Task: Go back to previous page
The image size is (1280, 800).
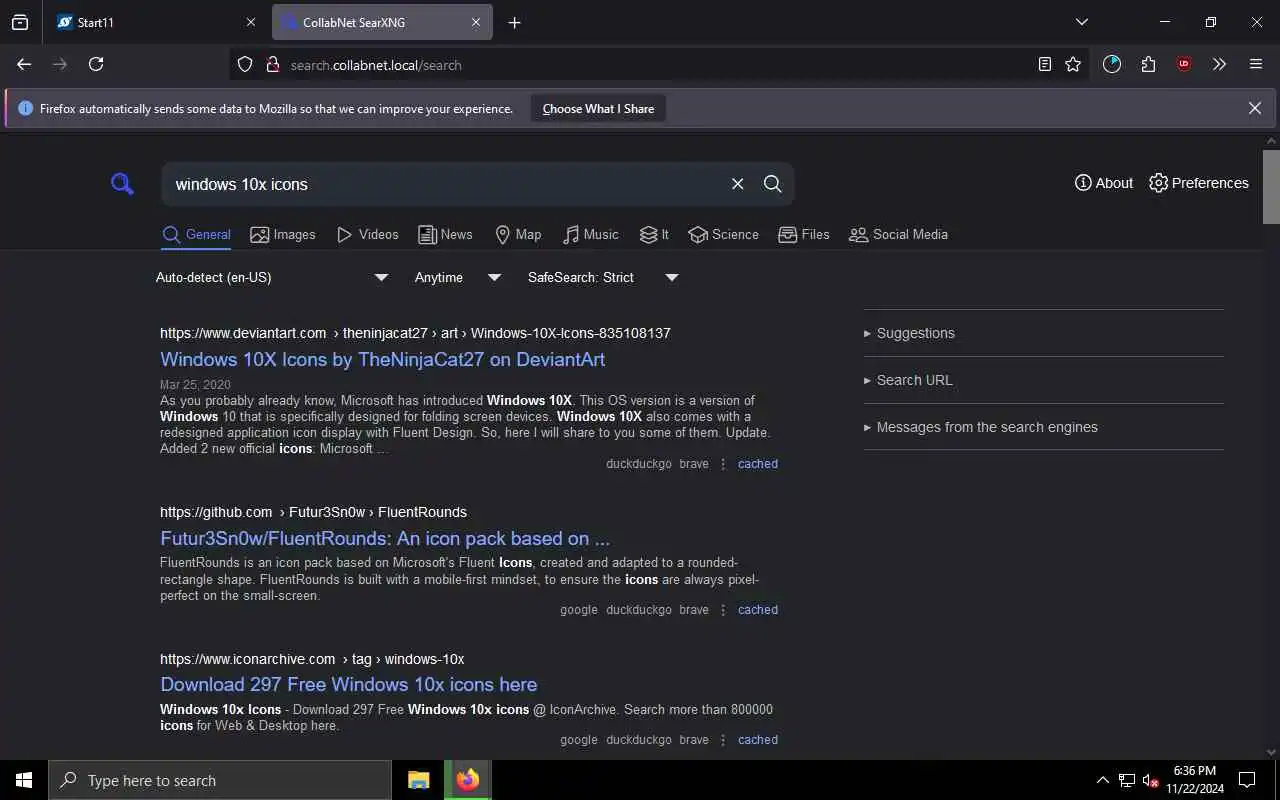Action: point(24,64)
